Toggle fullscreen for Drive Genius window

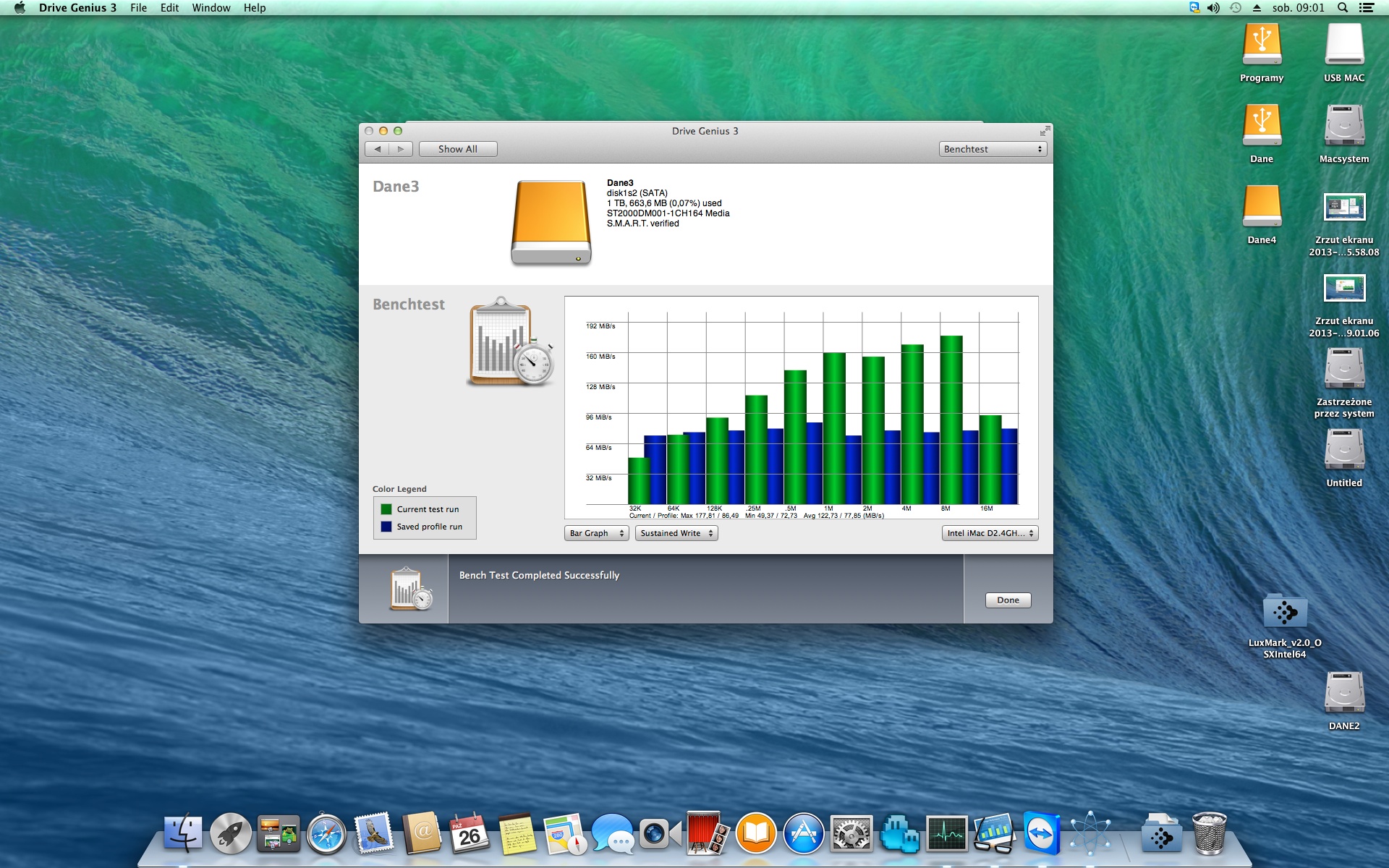coord(1045,131)
